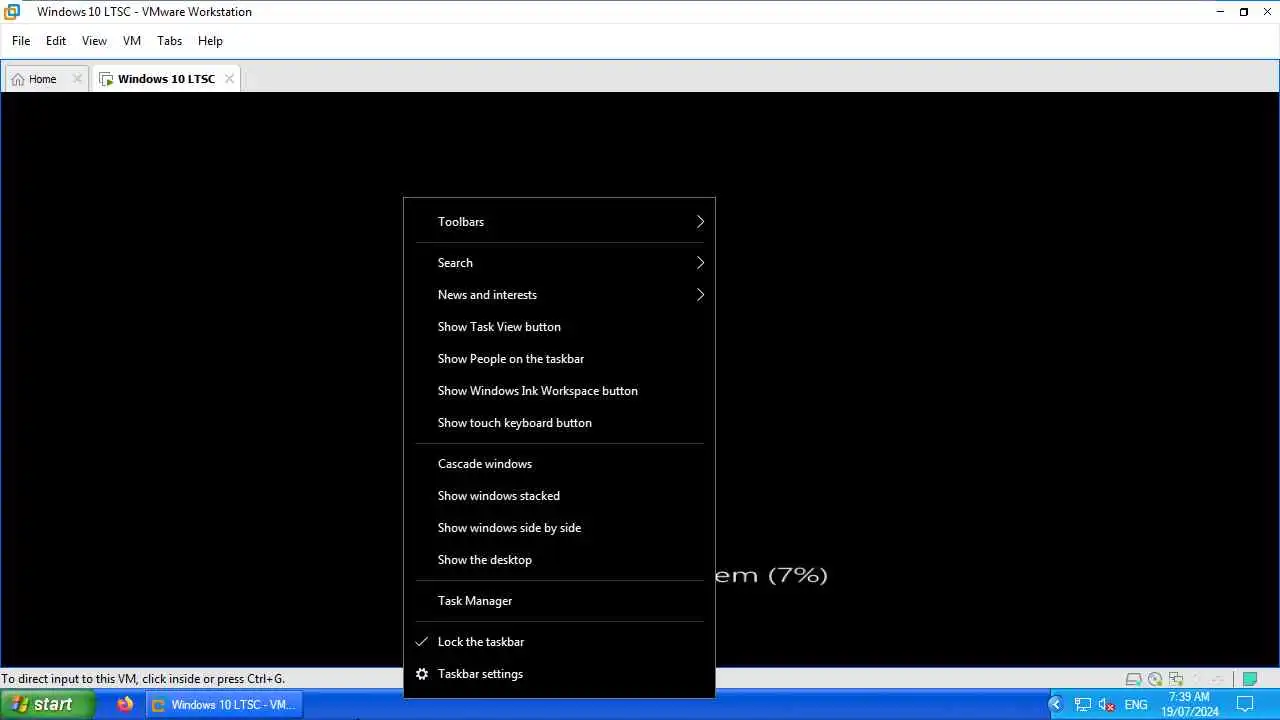Viewport: 1280px width, 720px height.
Task: Open the View menu
Action: point(94,41)
